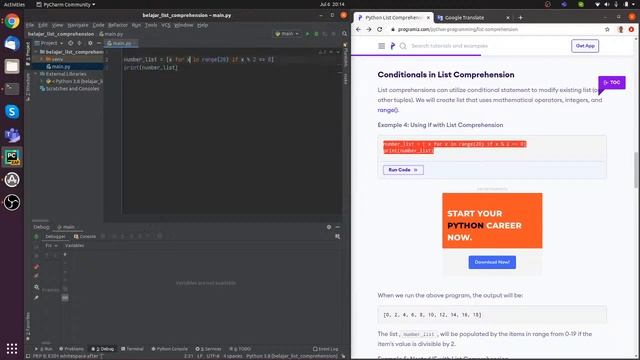The image size is (640, 360).
Task: Select the main.py editor tab
Action: (x=121, y=43)
